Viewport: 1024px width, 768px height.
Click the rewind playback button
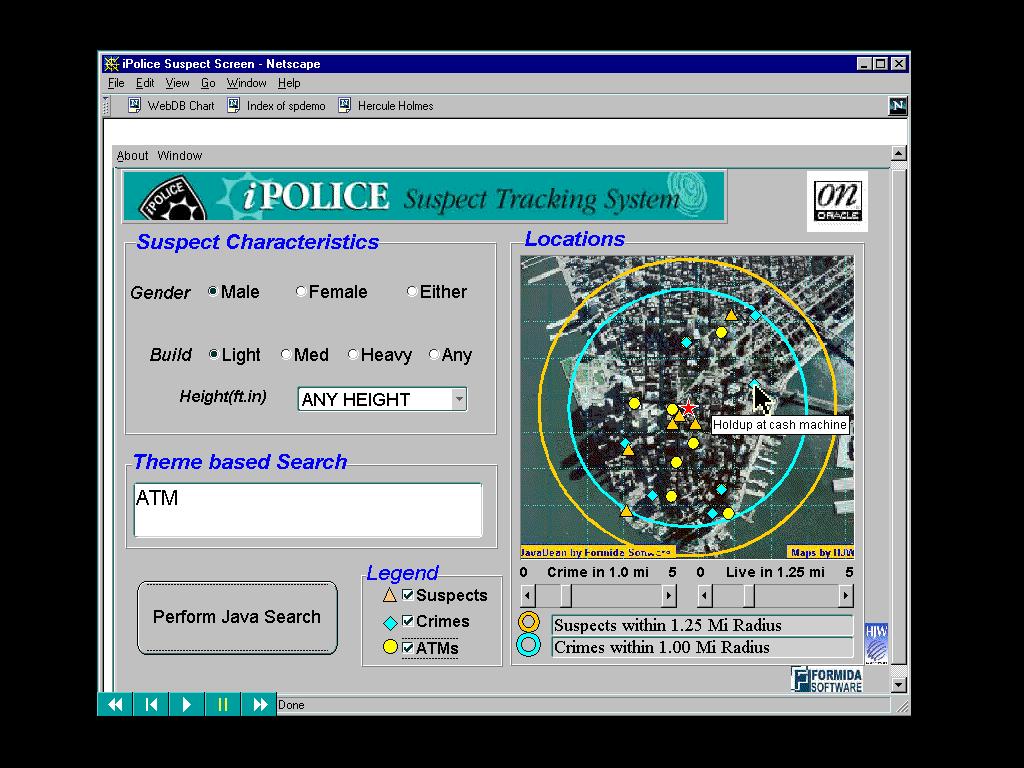[x=115, y=704]
